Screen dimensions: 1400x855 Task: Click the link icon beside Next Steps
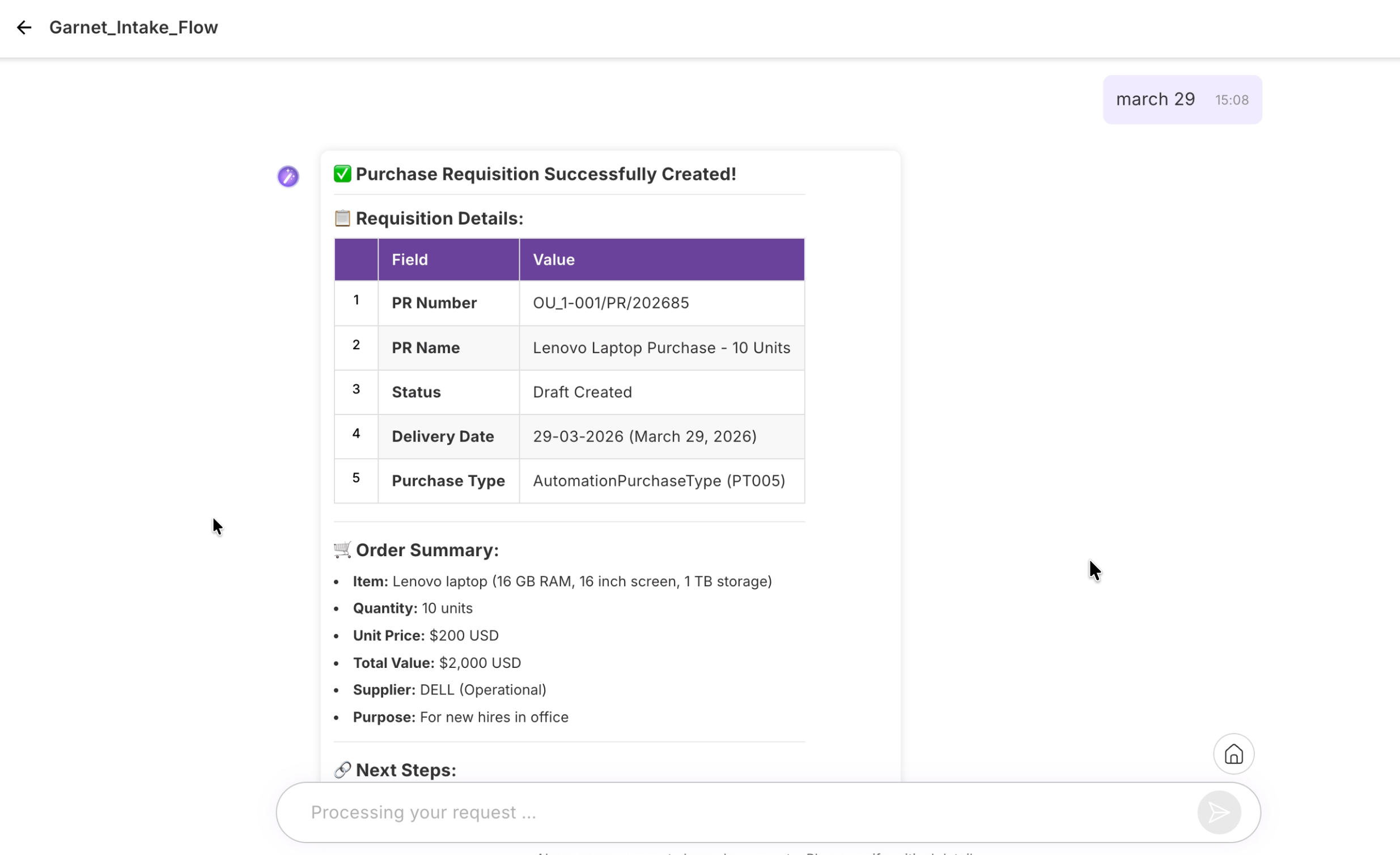[x=342, y=770]
